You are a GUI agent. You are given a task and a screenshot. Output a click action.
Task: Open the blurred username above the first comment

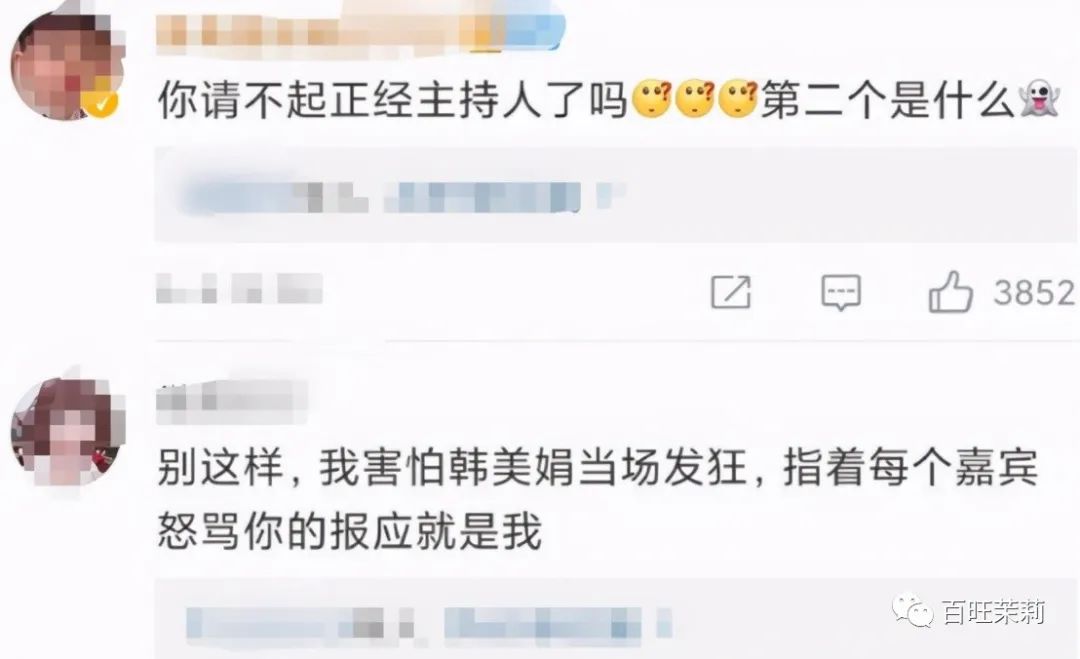click(360, 29)
